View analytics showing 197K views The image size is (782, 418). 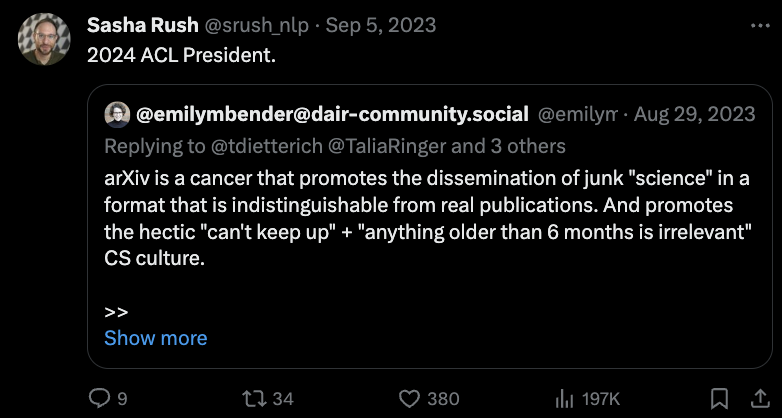tap(563, 398)
